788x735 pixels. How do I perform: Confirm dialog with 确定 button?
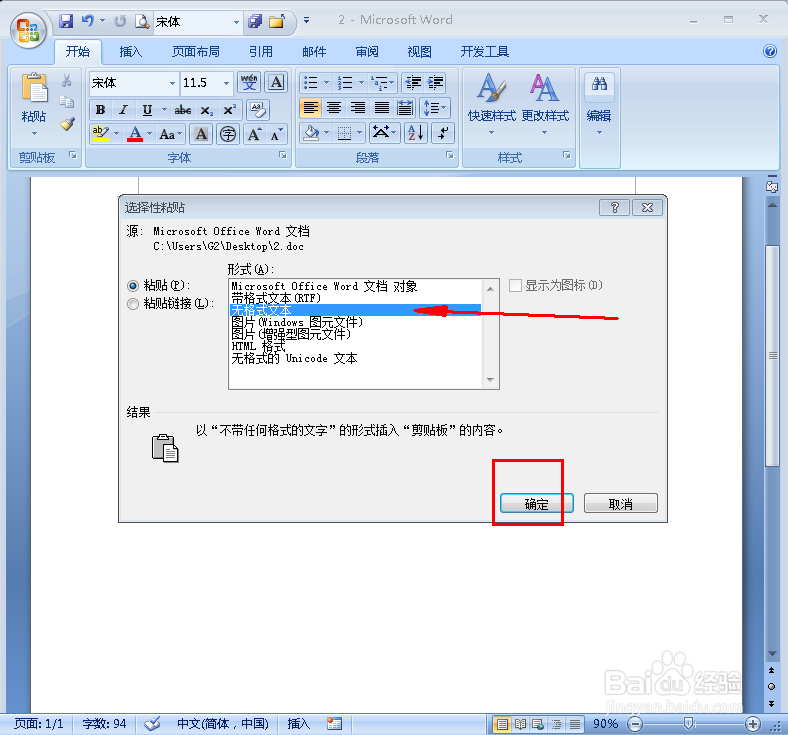tap(536, 503)
